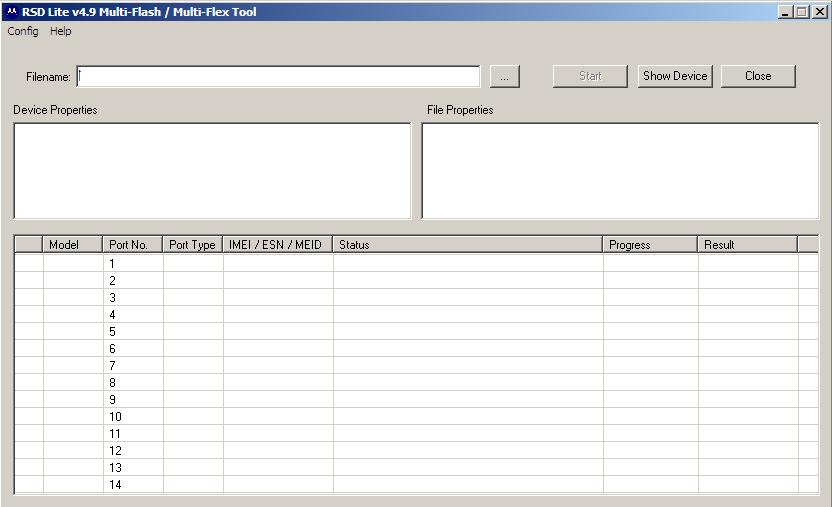Click the browse file '...' button
This screenshot has height=507, width=832.
click(505, 76)
